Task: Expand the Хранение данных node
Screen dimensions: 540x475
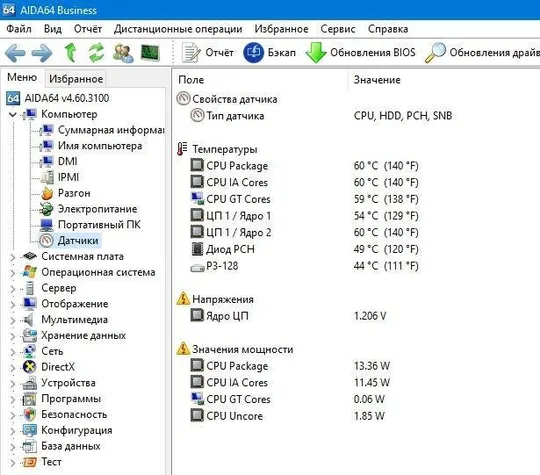Action: (13, 336)
